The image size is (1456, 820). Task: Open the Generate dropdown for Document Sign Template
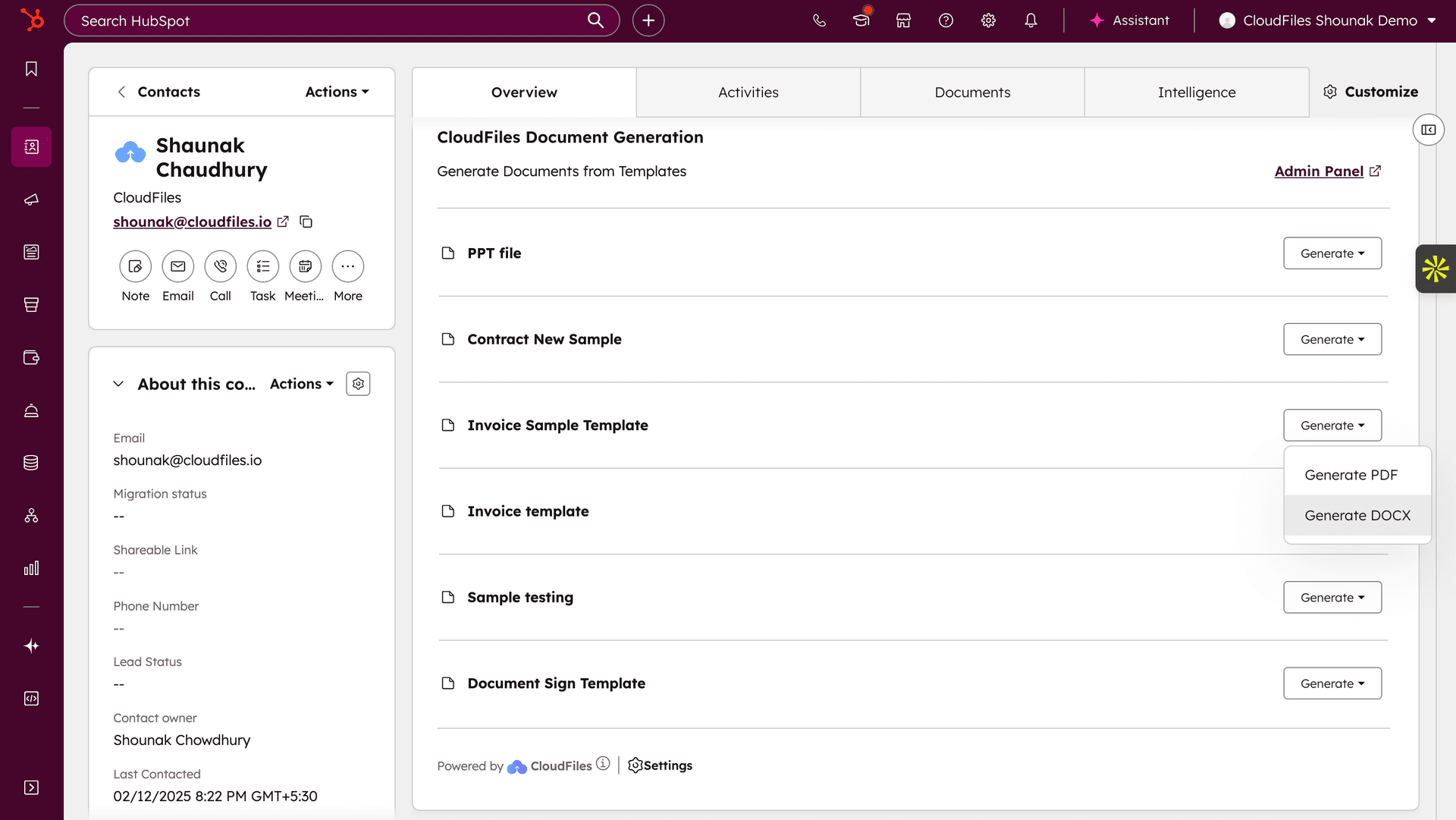[1332, 683]
